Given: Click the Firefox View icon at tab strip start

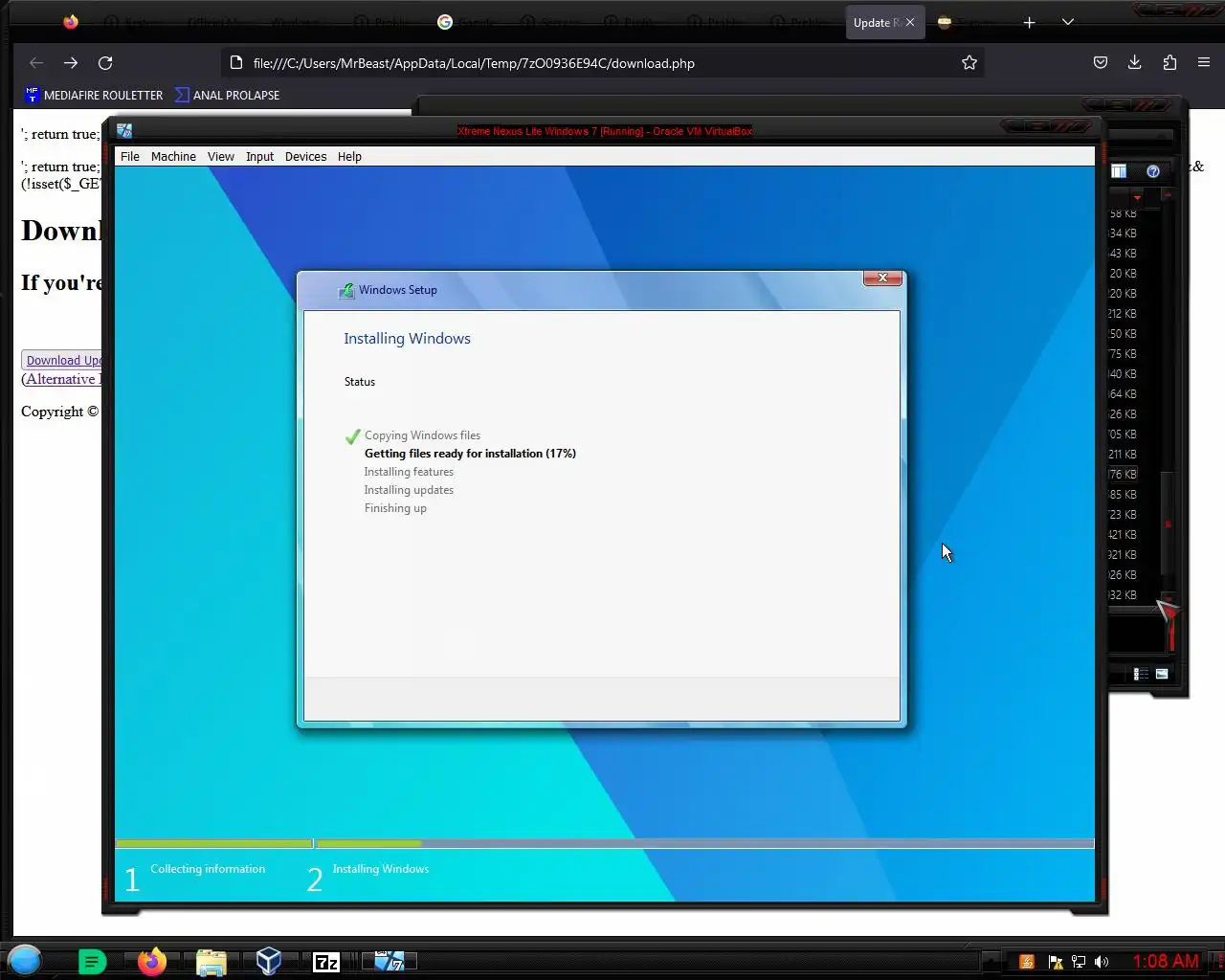Looking at the screenshot, I should pos(71,22).
